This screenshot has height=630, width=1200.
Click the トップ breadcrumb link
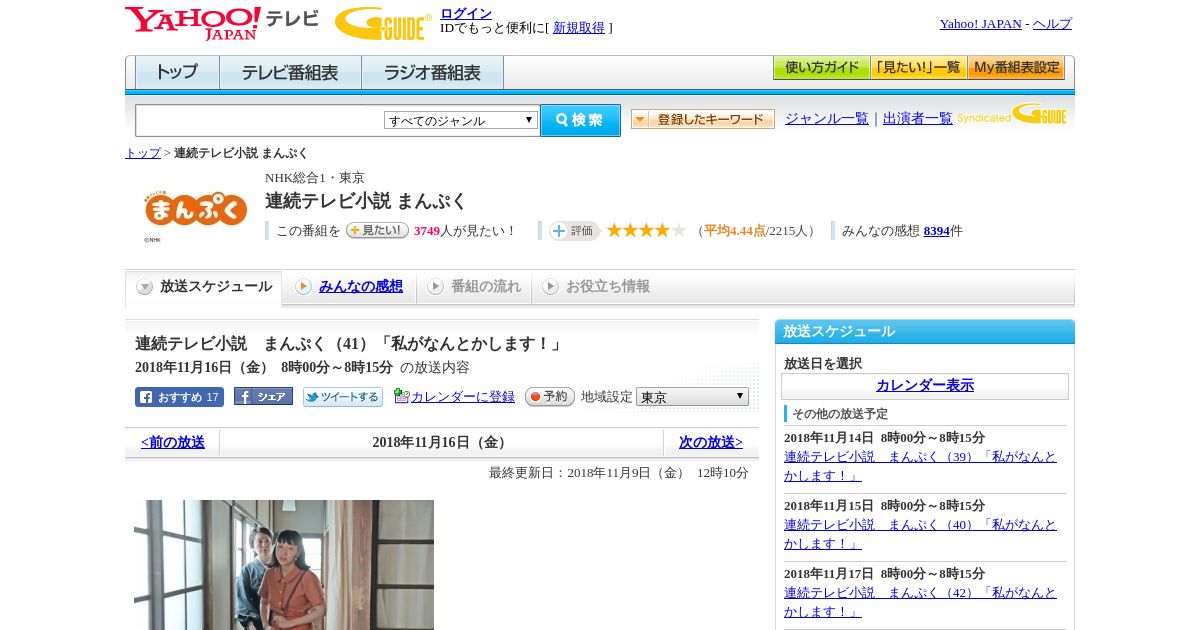tap(143, 153)
